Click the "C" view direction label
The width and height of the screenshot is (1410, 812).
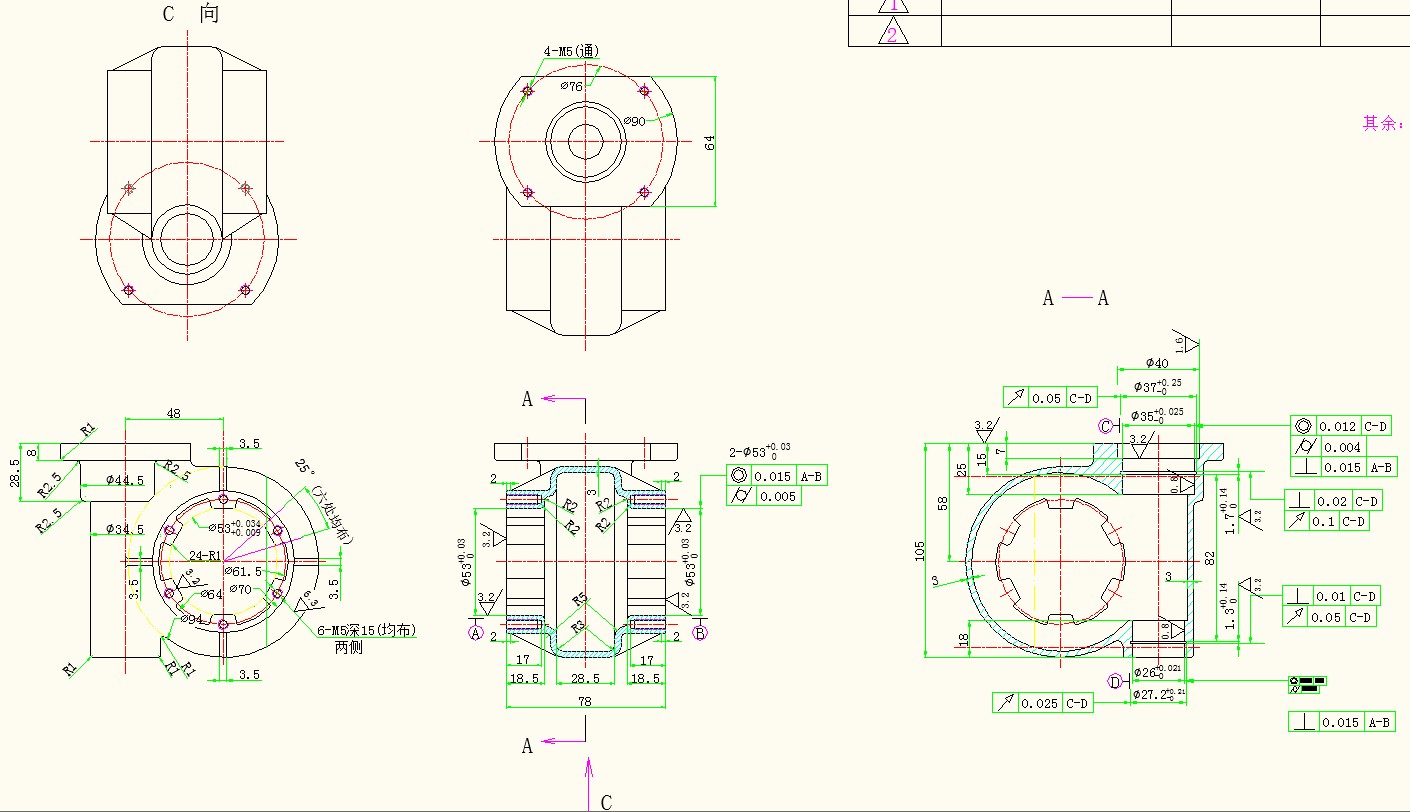(606, 802)
